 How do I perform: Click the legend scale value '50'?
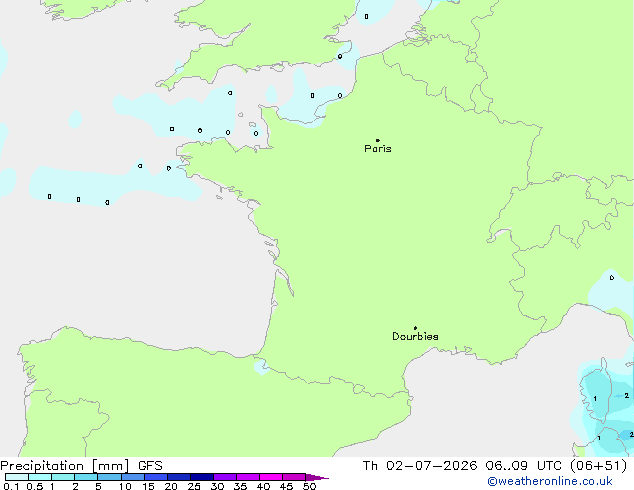tap(309, 486)
